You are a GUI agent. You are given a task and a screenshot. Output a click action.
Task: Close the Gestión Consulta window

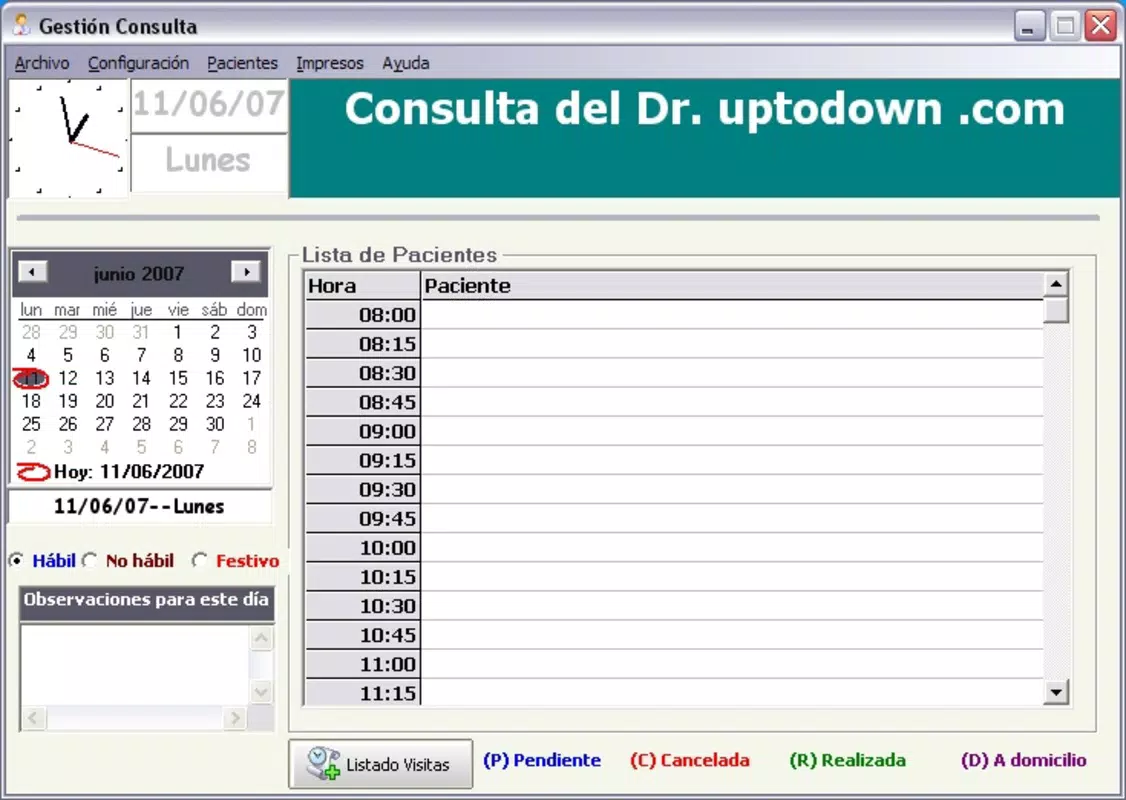click(x=1100, y=26)
